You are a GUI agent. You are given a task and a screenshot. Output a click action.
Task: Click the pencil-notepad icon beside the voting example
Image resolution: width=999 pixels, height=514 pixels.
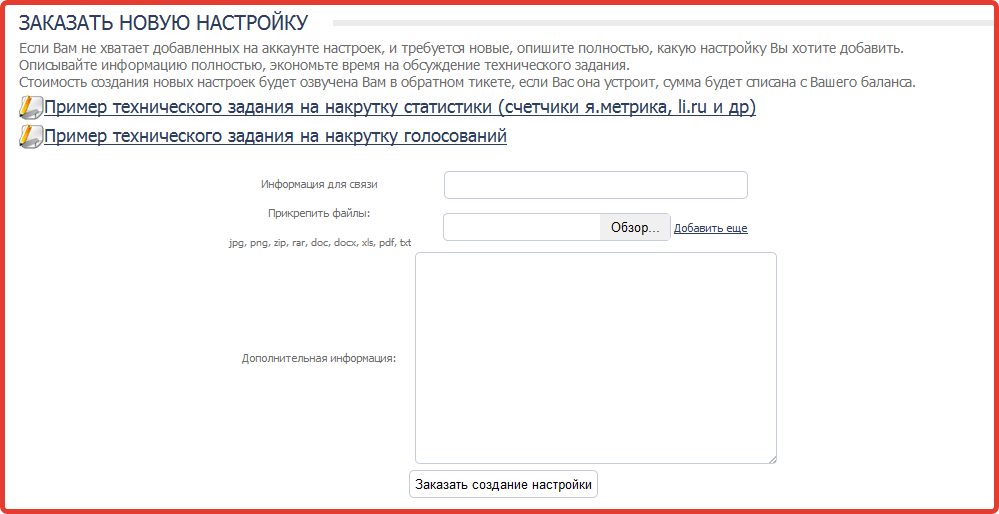pos(31,136)
